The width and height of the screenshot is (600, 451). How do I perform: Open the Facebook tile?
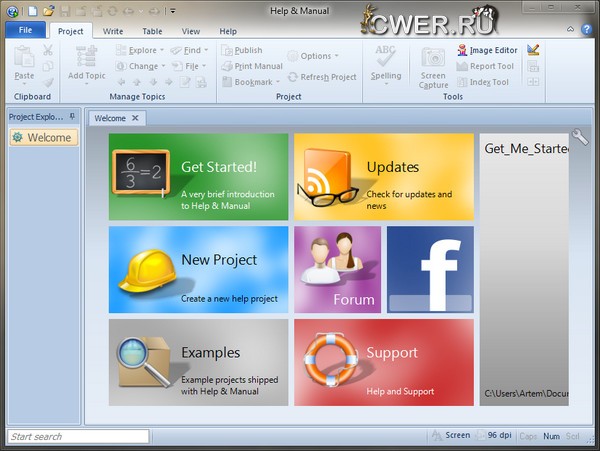click(430, 269)
